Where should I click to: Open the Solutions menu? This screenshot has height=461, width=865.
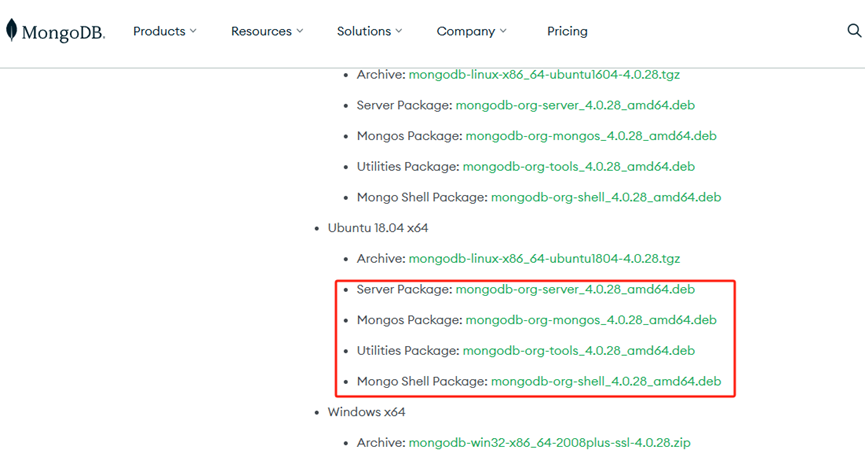(x=370, y=31)
